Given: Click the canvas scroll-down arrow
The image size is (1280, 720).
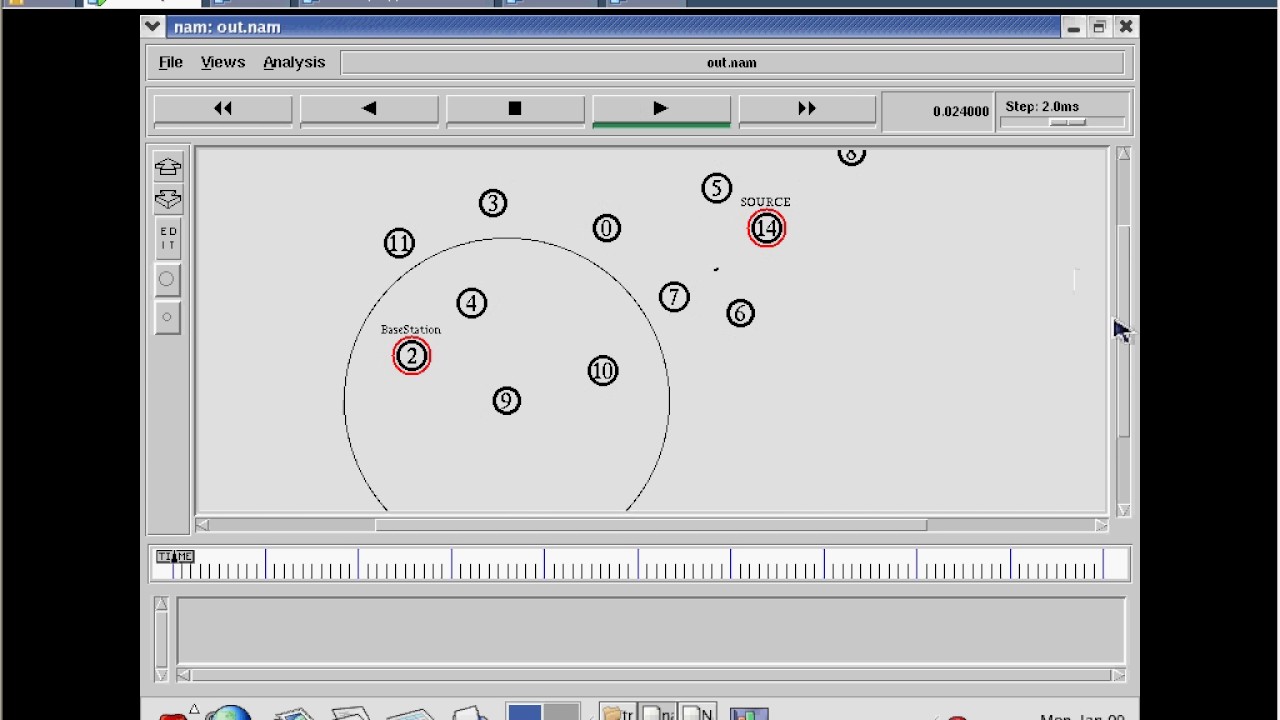Looking at the screenshot, I should click(x=1124, y=510).
